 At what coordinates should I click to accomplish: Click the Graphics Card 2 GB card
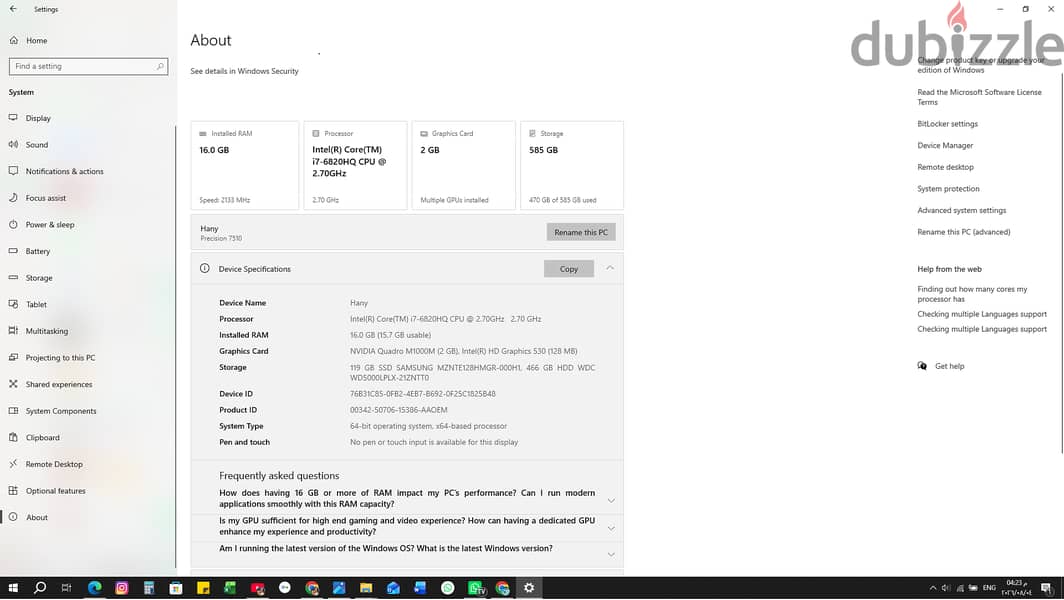463,166
